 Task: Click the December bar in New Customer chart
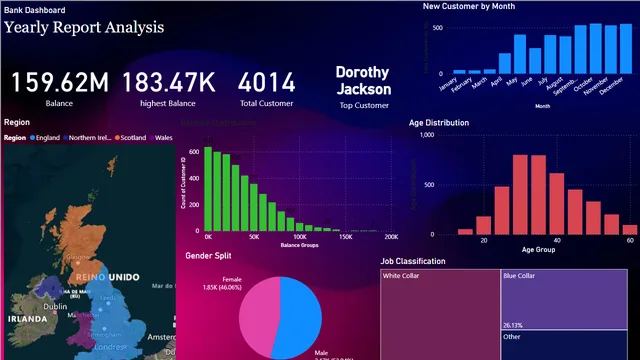coord(626,49)
